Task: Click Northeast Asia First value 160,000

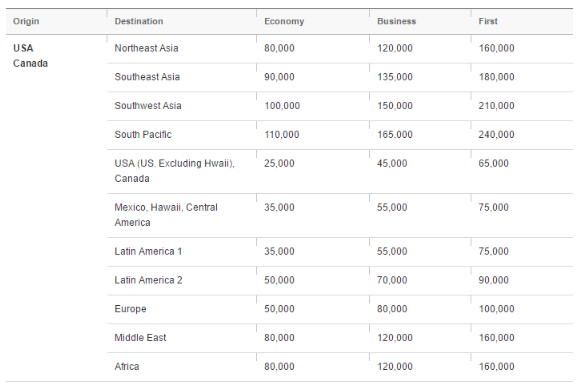Action: point(496,48)
